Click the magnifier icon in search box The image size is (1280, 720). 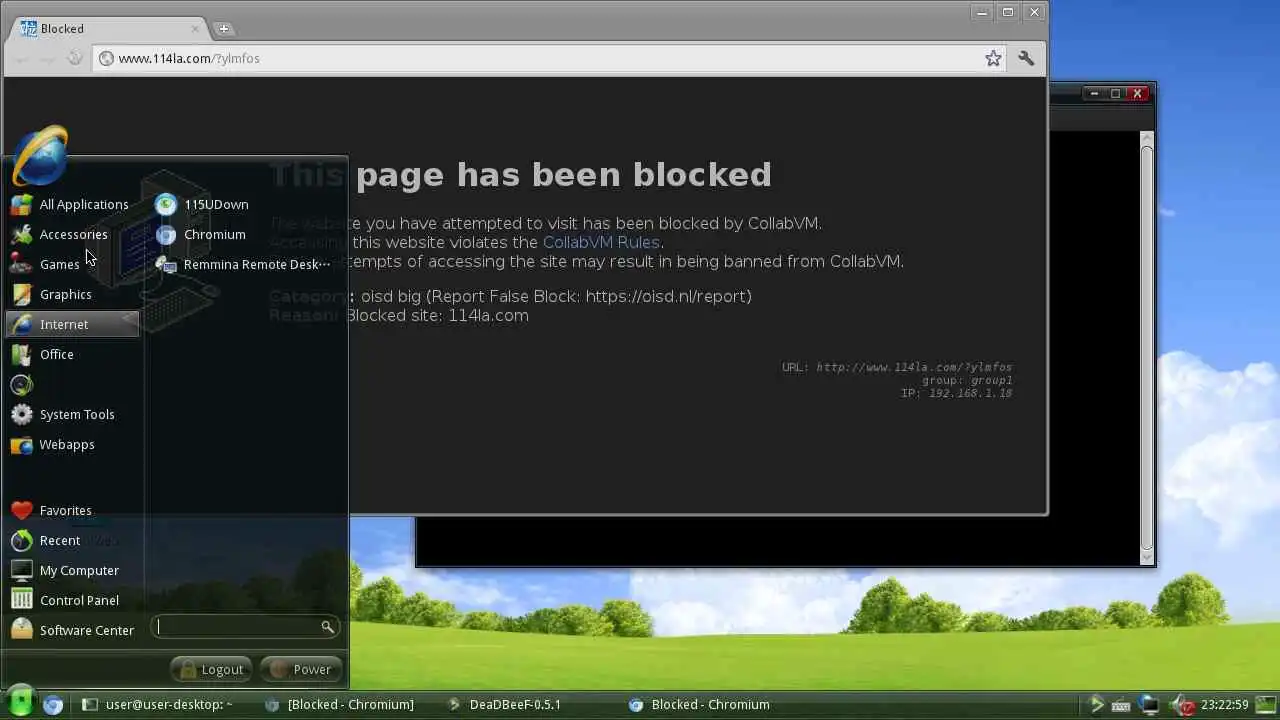[327, 627]
